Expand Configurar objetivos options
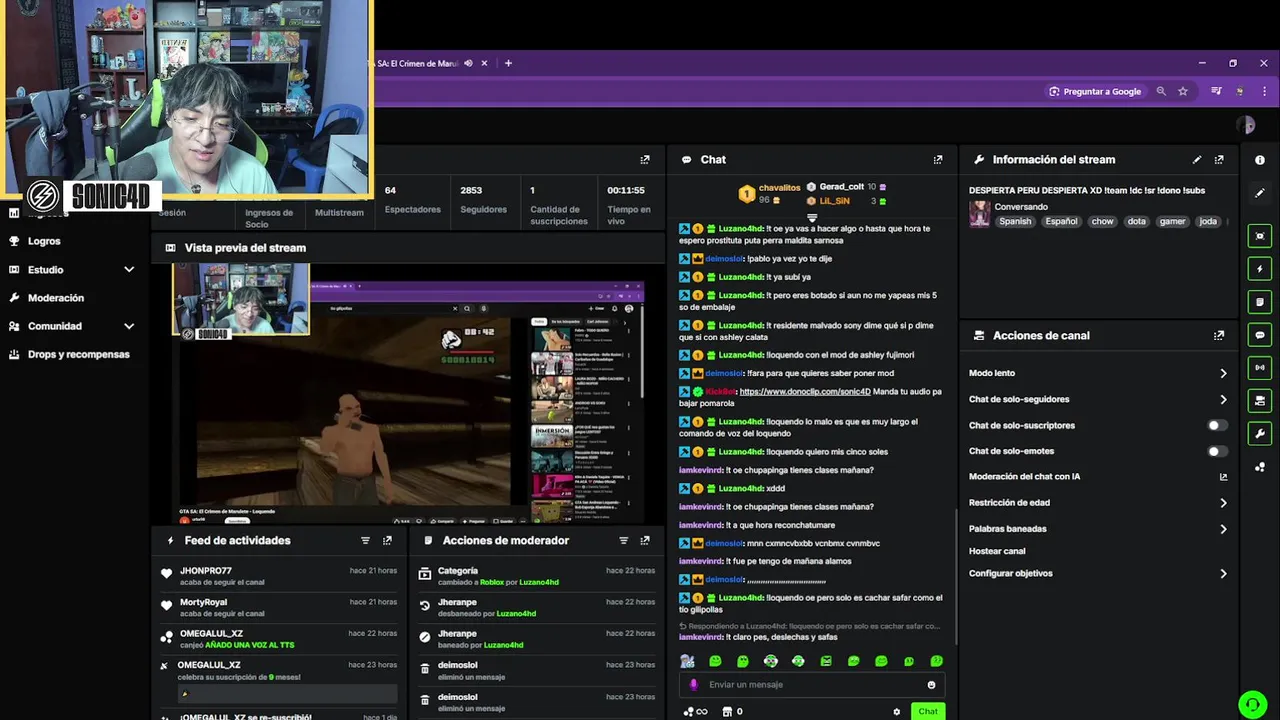This screenshot has width=1280, height=720. pos(1223,574)
